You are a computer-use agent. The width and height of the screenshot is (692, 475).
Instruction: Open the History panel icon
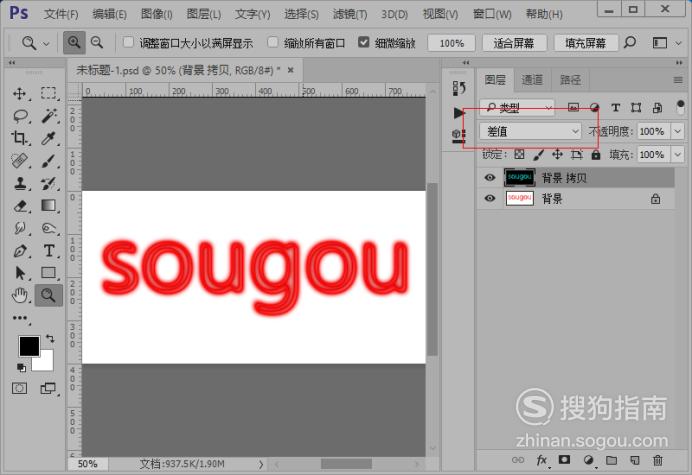(x=459, y=88)
